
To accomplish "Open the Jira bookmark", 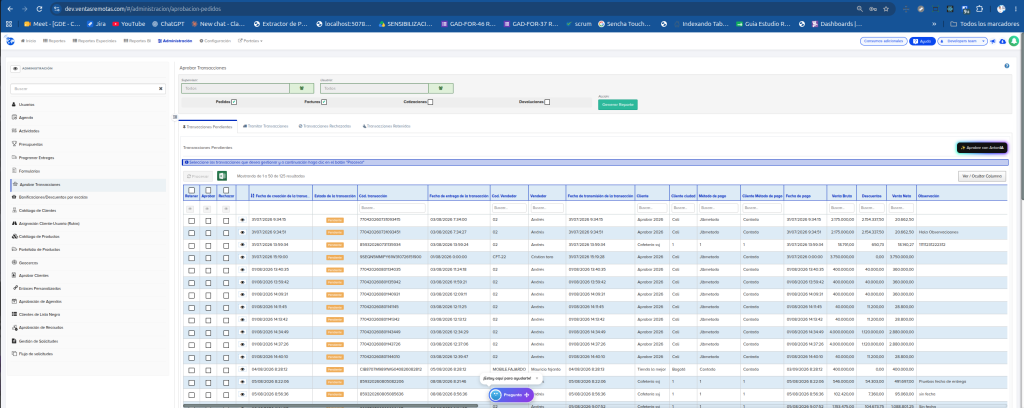I will (x=96, y=24).
